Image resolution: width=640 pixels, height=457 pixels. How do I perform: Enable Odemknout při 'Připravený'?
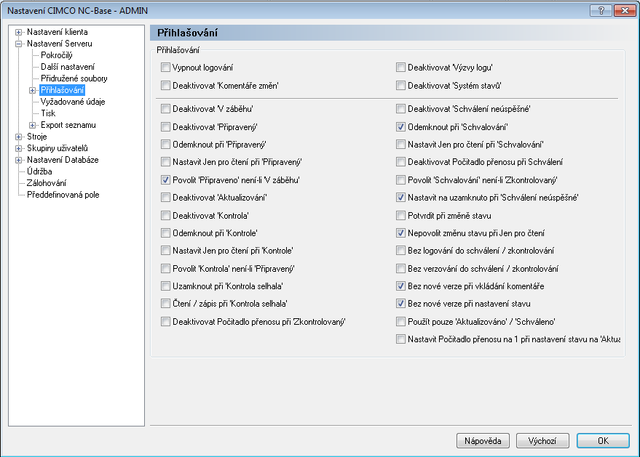tap(165, 144)
